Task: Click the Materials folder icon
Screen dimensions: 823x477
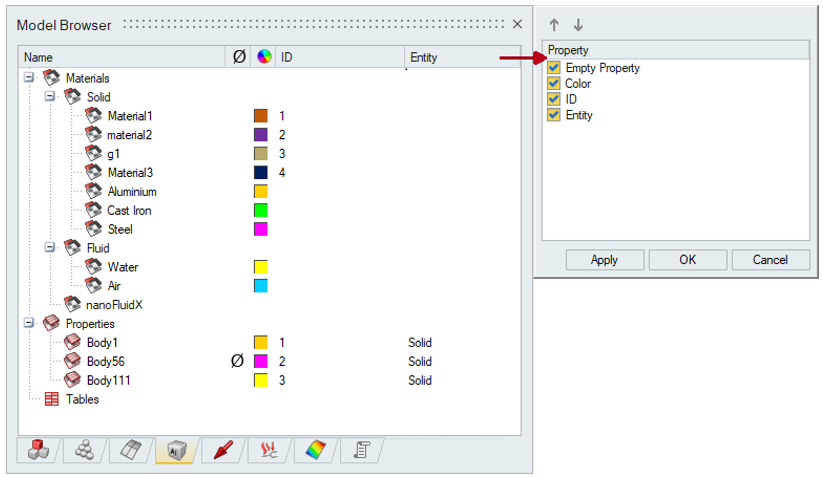Action: coord(51,78)
